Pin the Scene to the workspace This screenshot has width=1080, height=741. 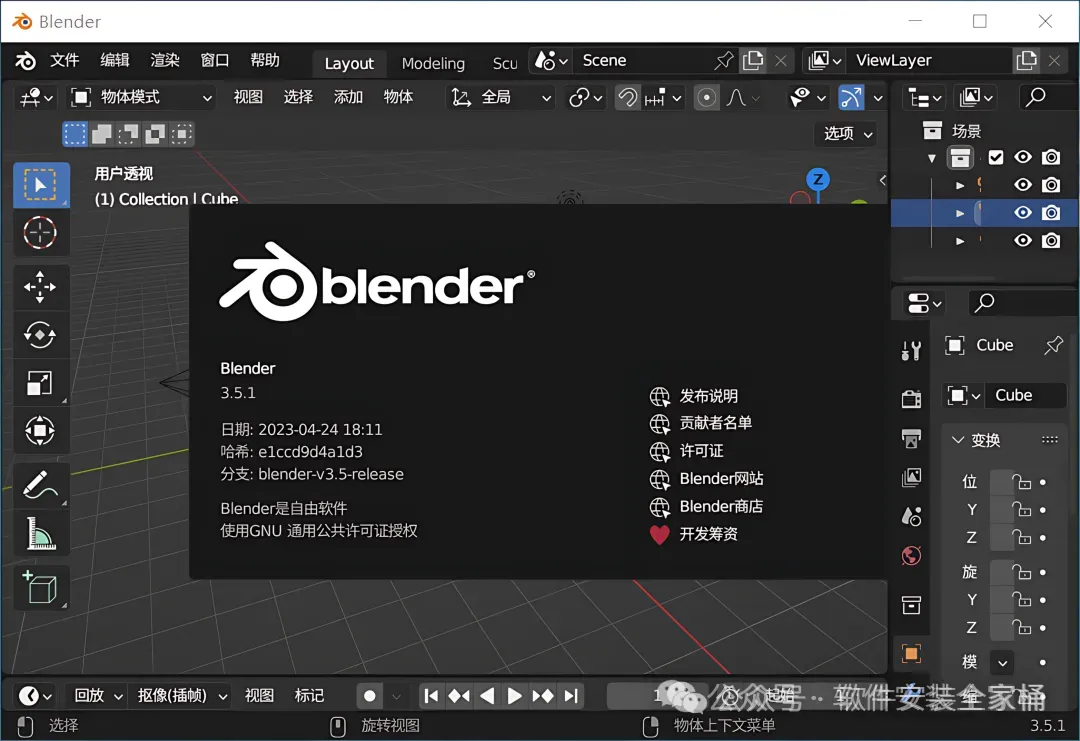coord(724,61)
